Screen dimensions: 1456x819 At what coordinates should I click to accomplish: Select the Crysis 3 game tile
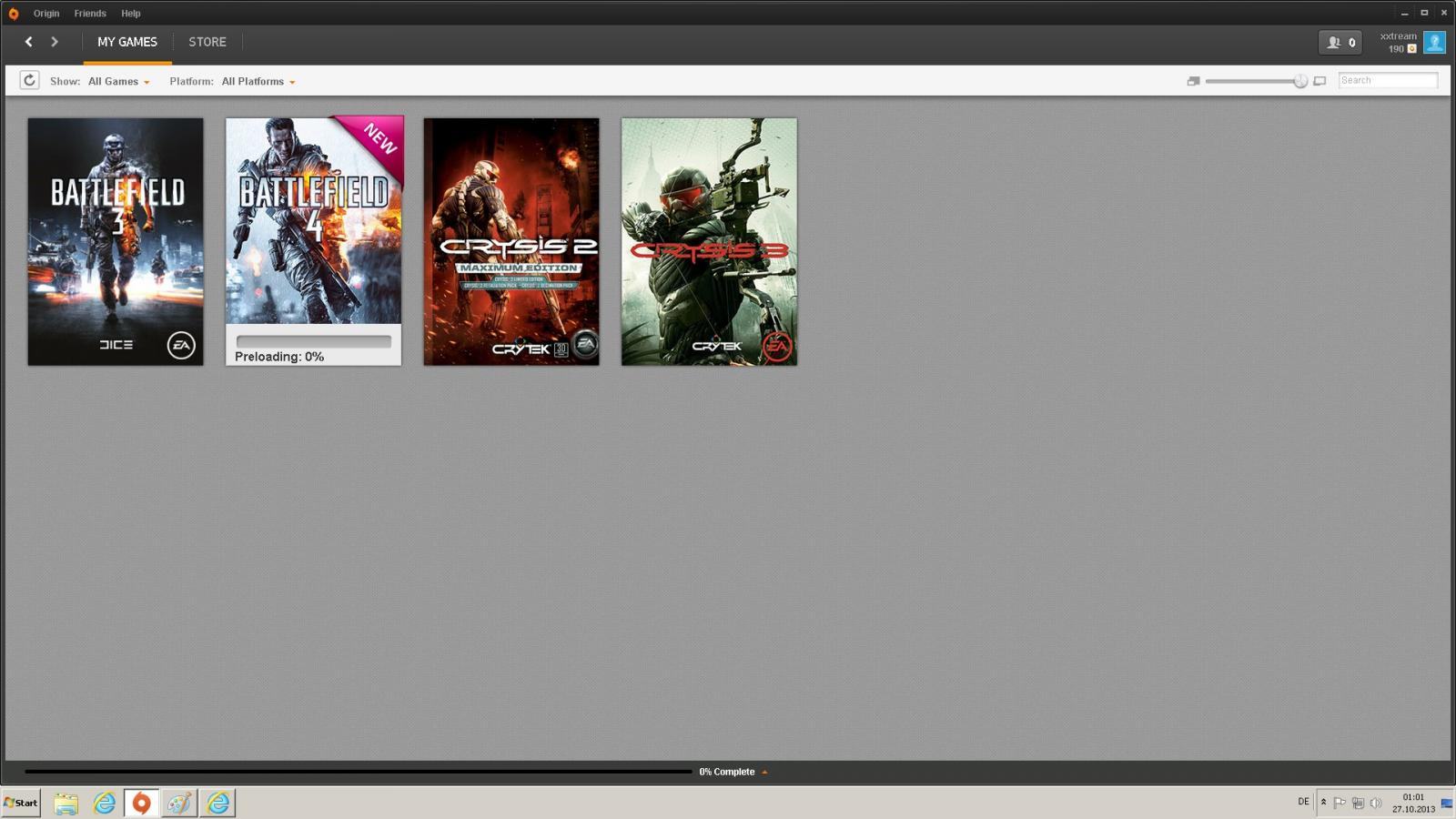pyautogui.click(x=709, y=241)
